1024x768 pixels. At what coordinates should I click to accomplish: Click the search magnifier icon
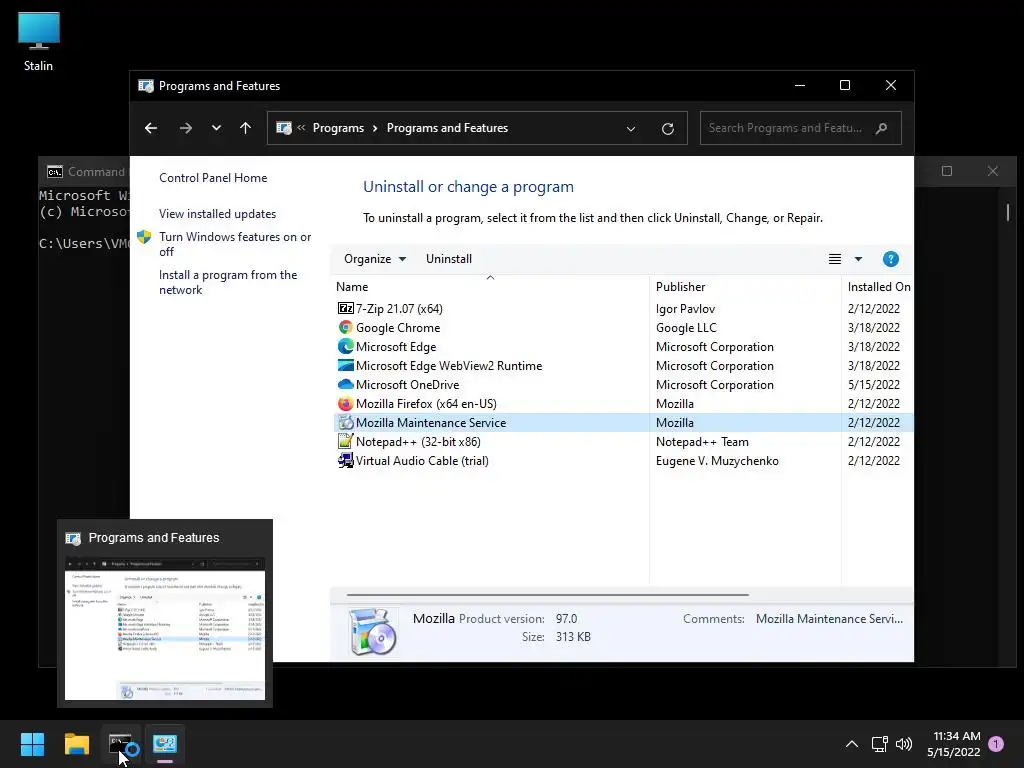click(x=881, y=128)
